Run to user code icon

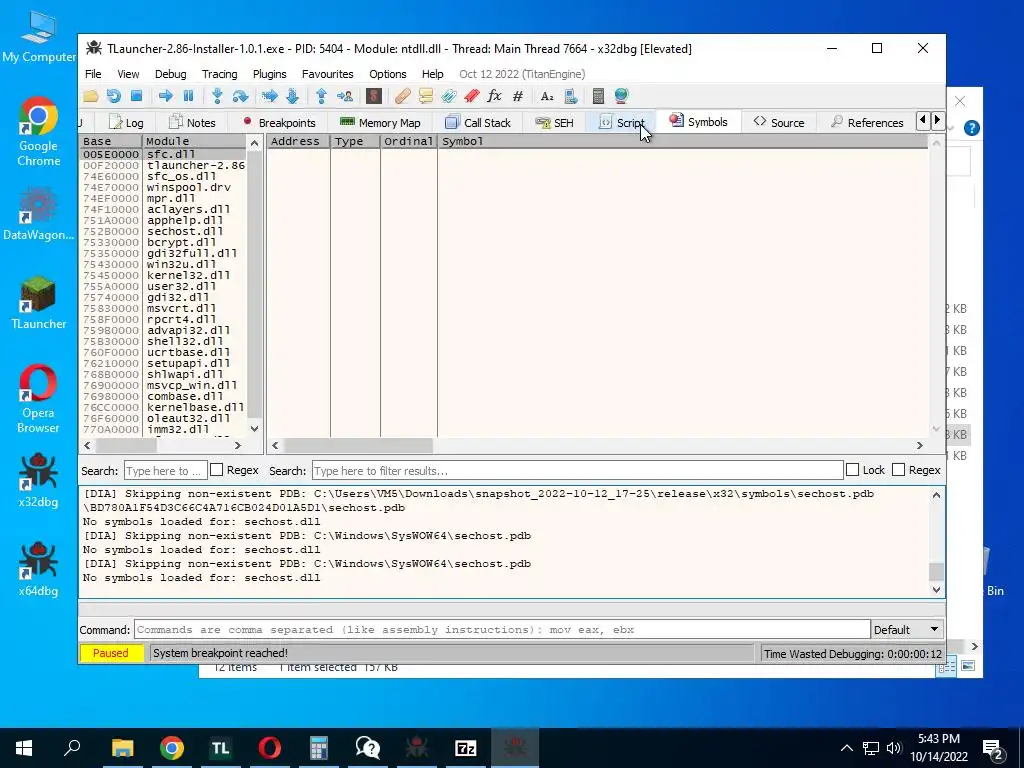(x=345, y=97)
